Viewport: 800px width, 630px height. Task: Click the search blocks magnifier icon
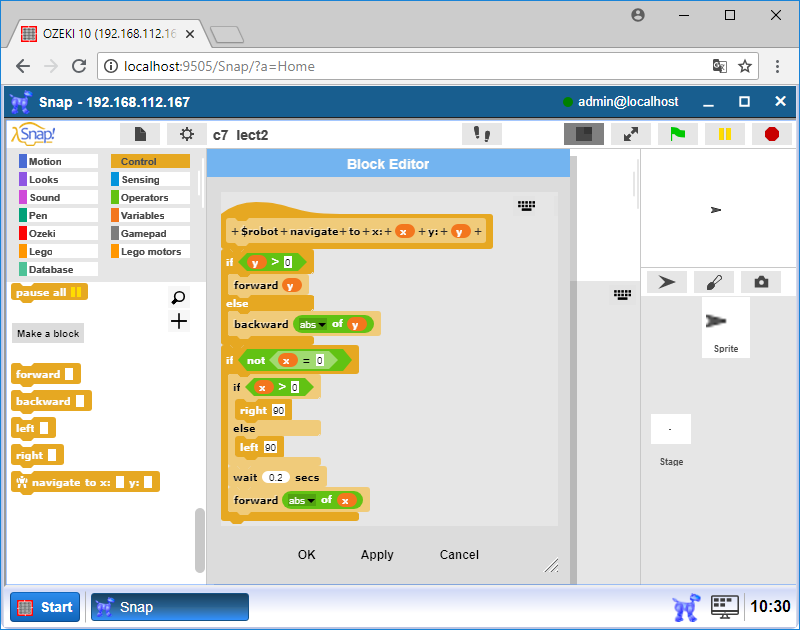click(179, 297)
